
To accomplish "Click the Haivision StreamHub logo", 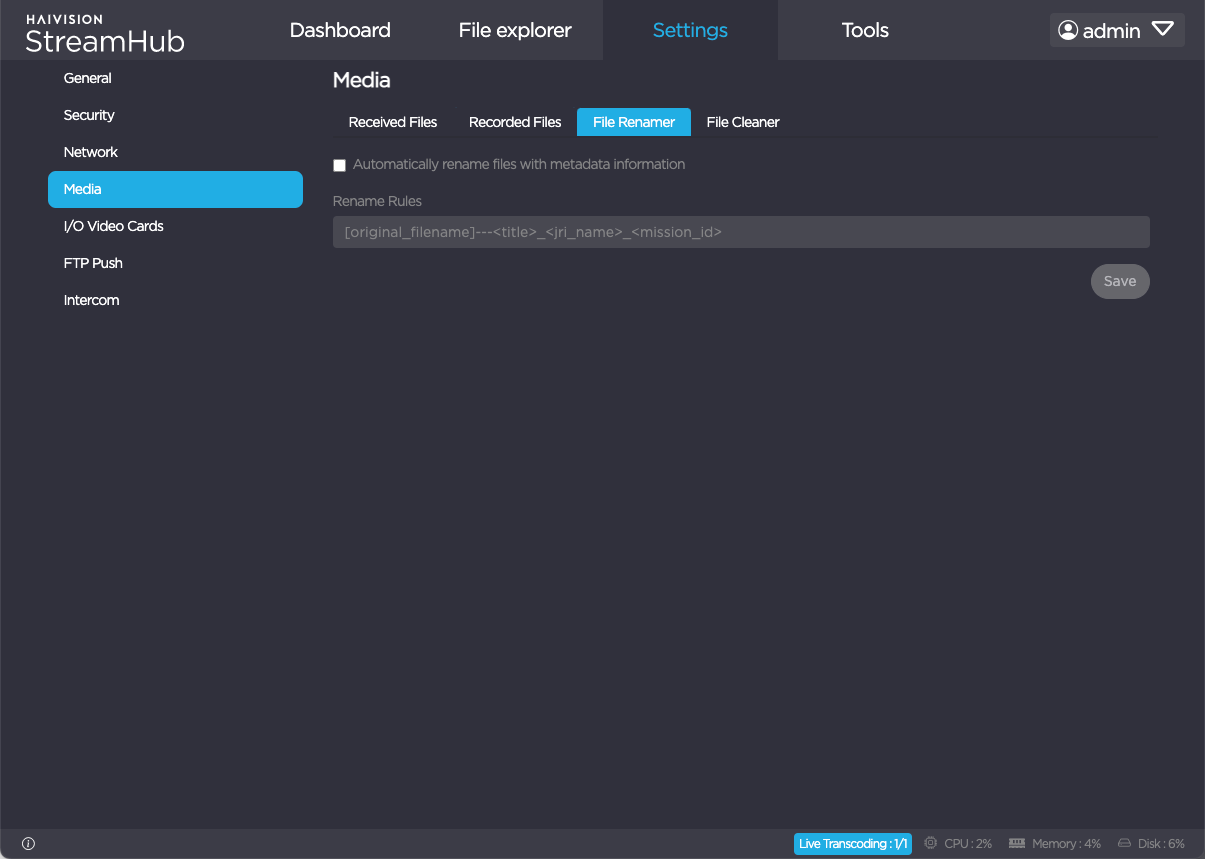I will pos(104,34).
